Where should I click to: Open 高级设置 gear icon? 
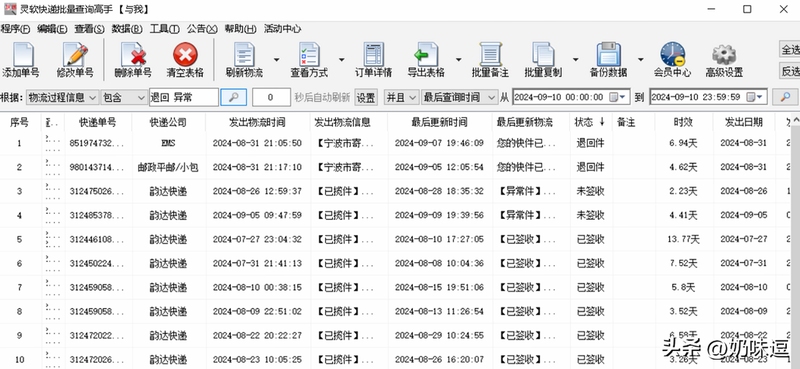724,55
